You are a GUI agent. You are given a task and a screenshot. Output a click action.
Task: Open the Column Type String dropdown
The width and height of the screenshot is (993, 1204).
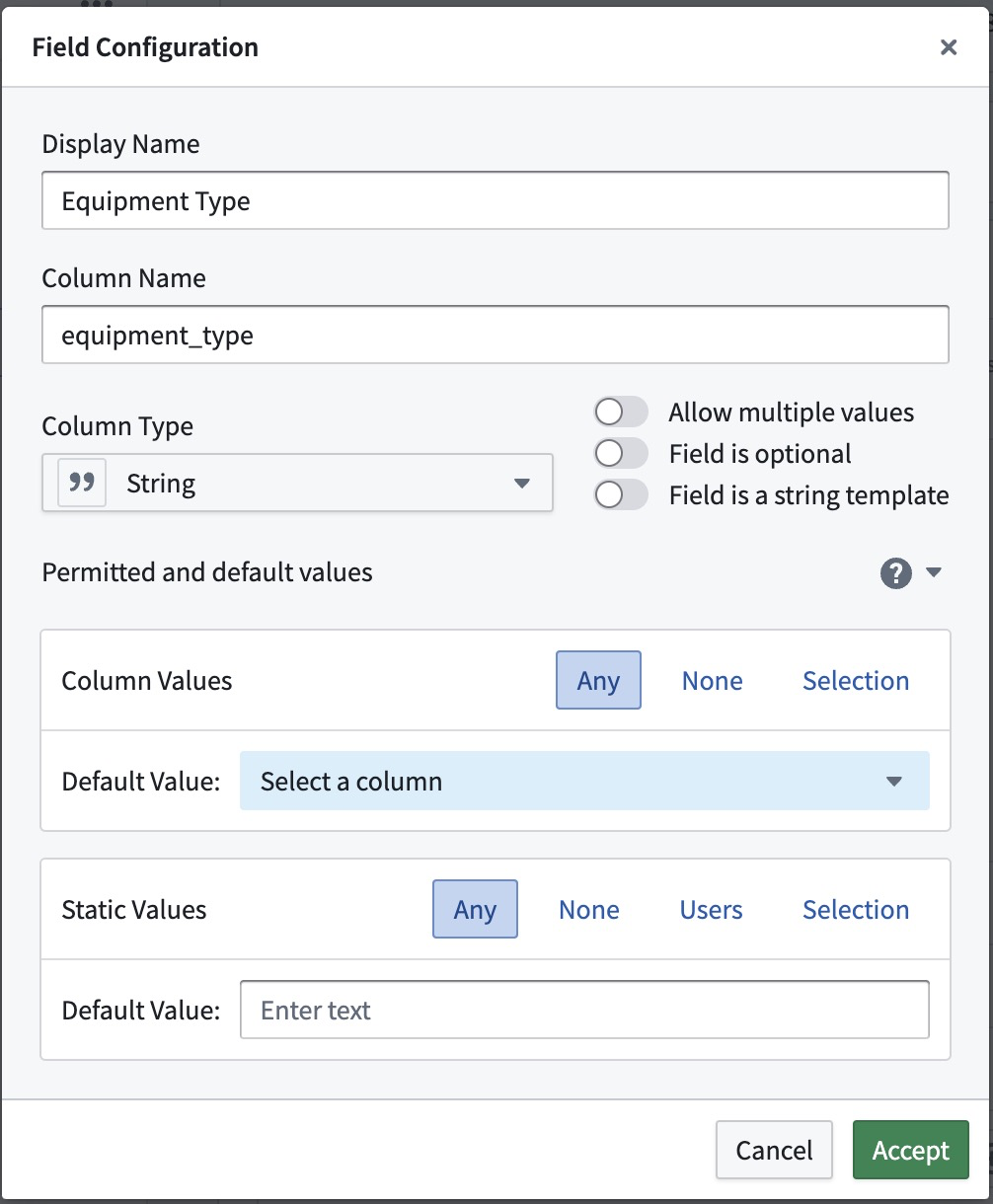[297, 484]
